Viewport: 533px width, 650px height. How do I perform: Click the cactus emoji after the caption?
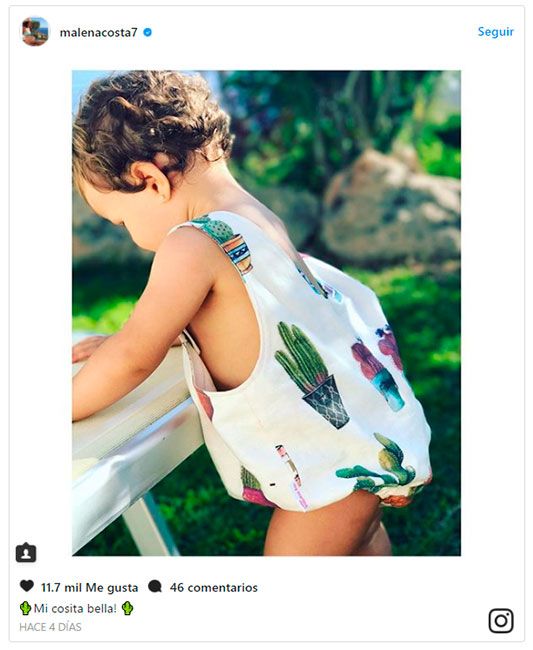tap(128, 608)
